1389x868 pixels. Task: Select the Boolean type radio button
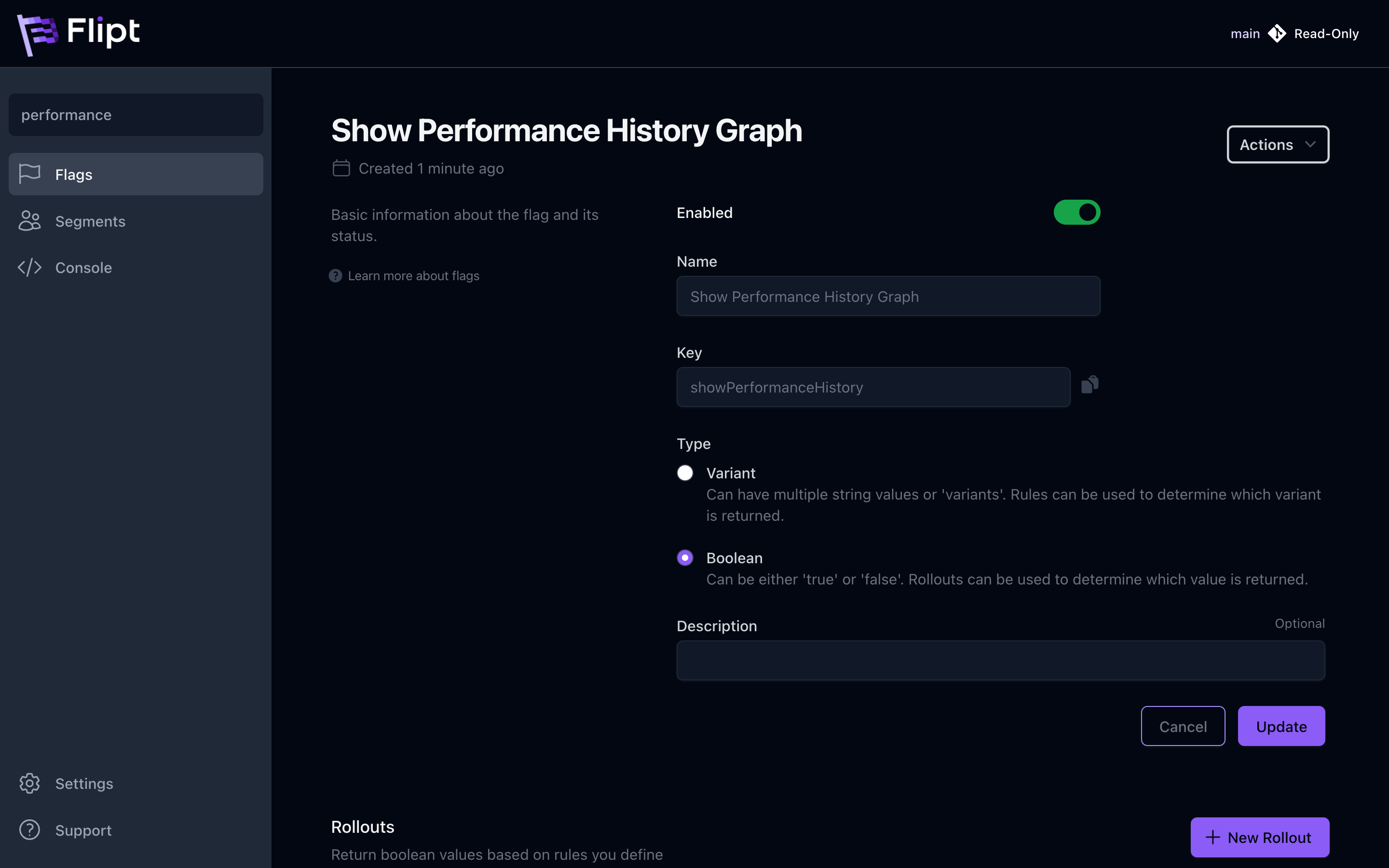tap(685, 558)
